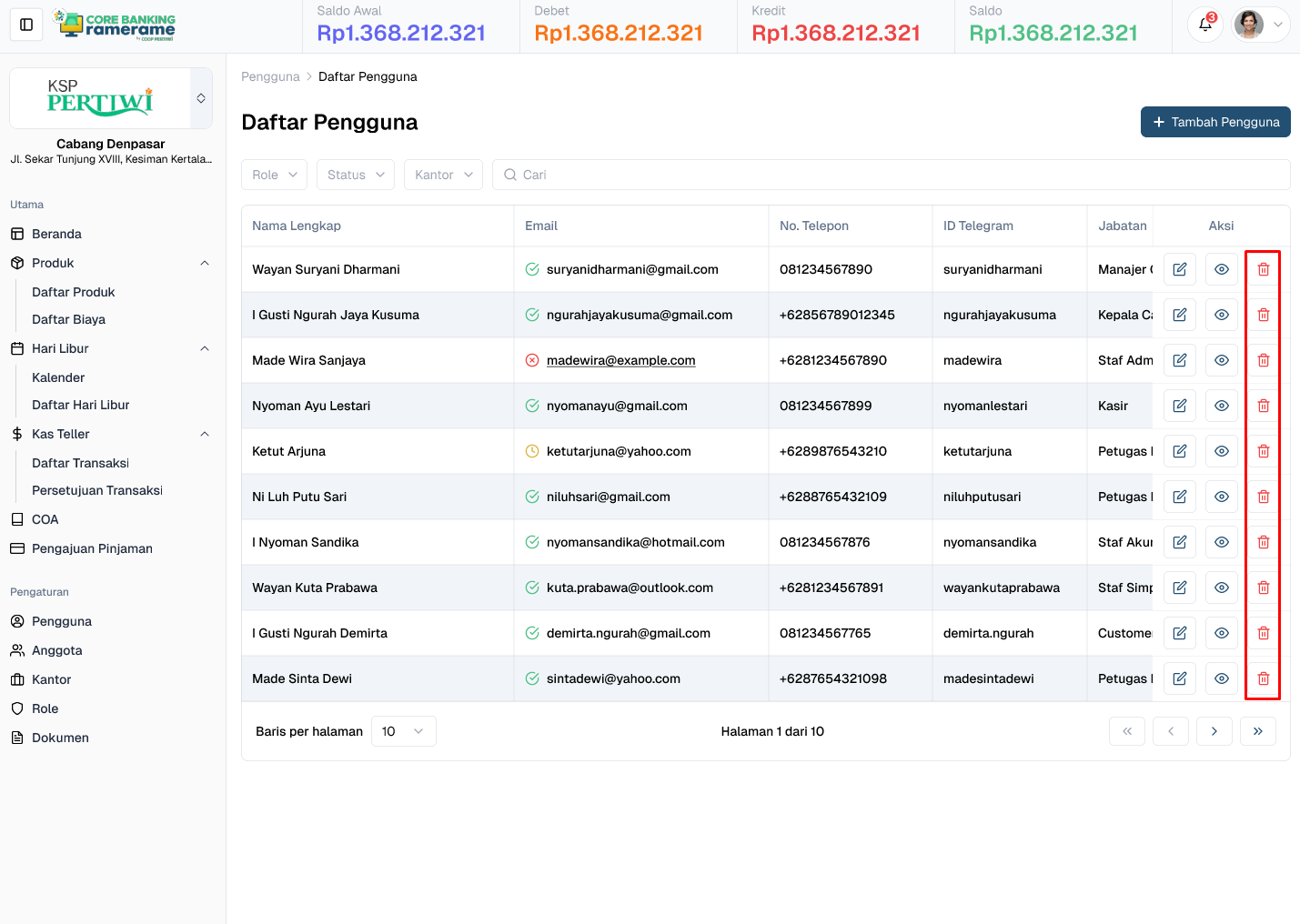Click the Tambah Pengguna button

pyautogui.click(x=1214, y=122)
